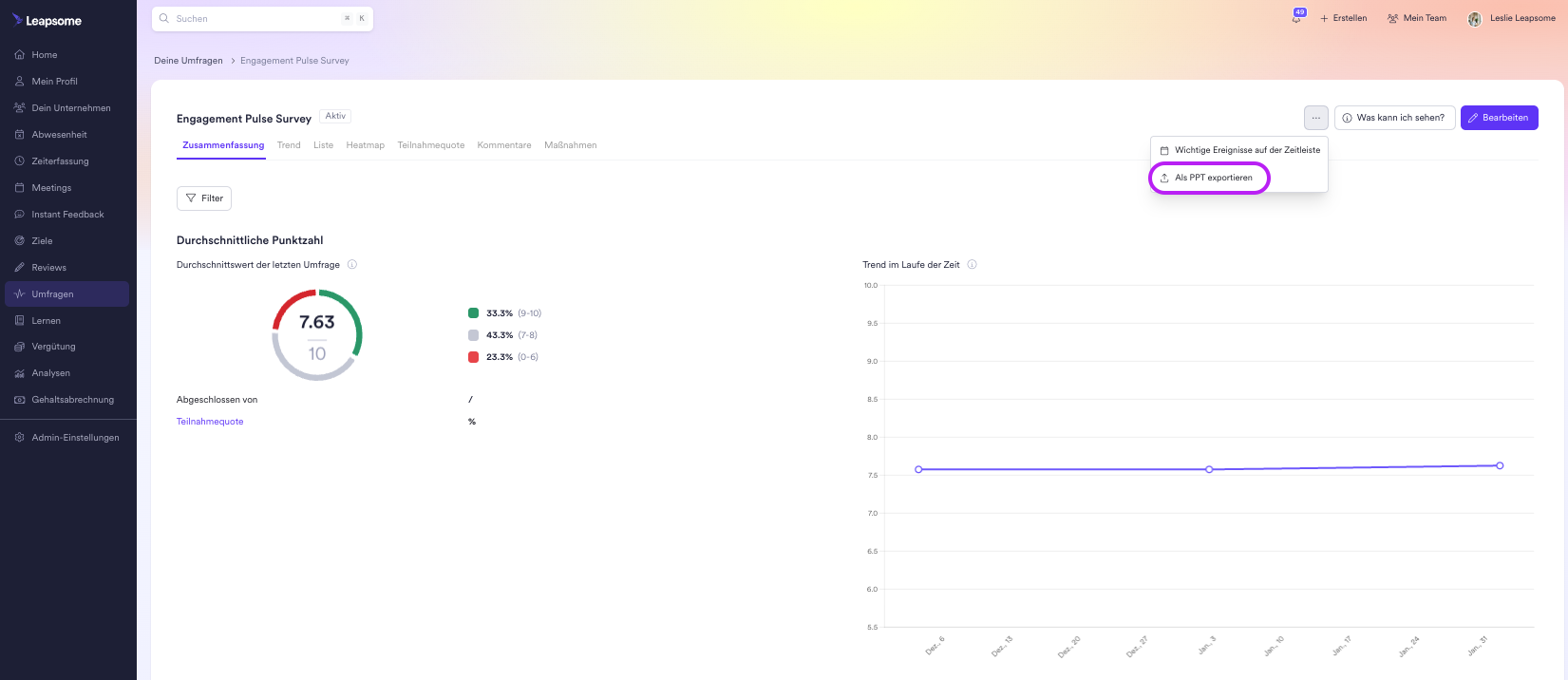Click the last data point on trend line
Screen dimensions: 1568x680
[x=1500, y=465]
